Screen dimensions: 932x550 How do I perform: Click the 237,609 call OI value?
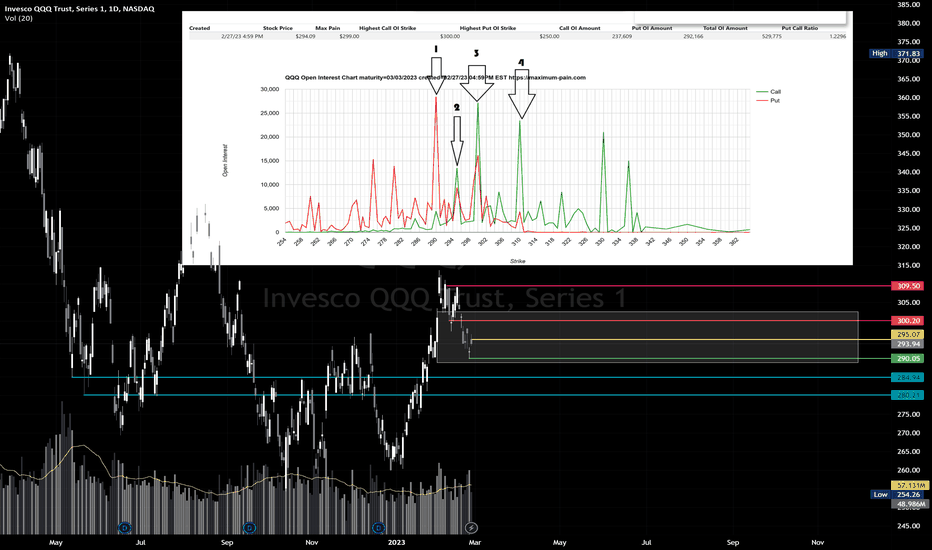coord(622,36)
